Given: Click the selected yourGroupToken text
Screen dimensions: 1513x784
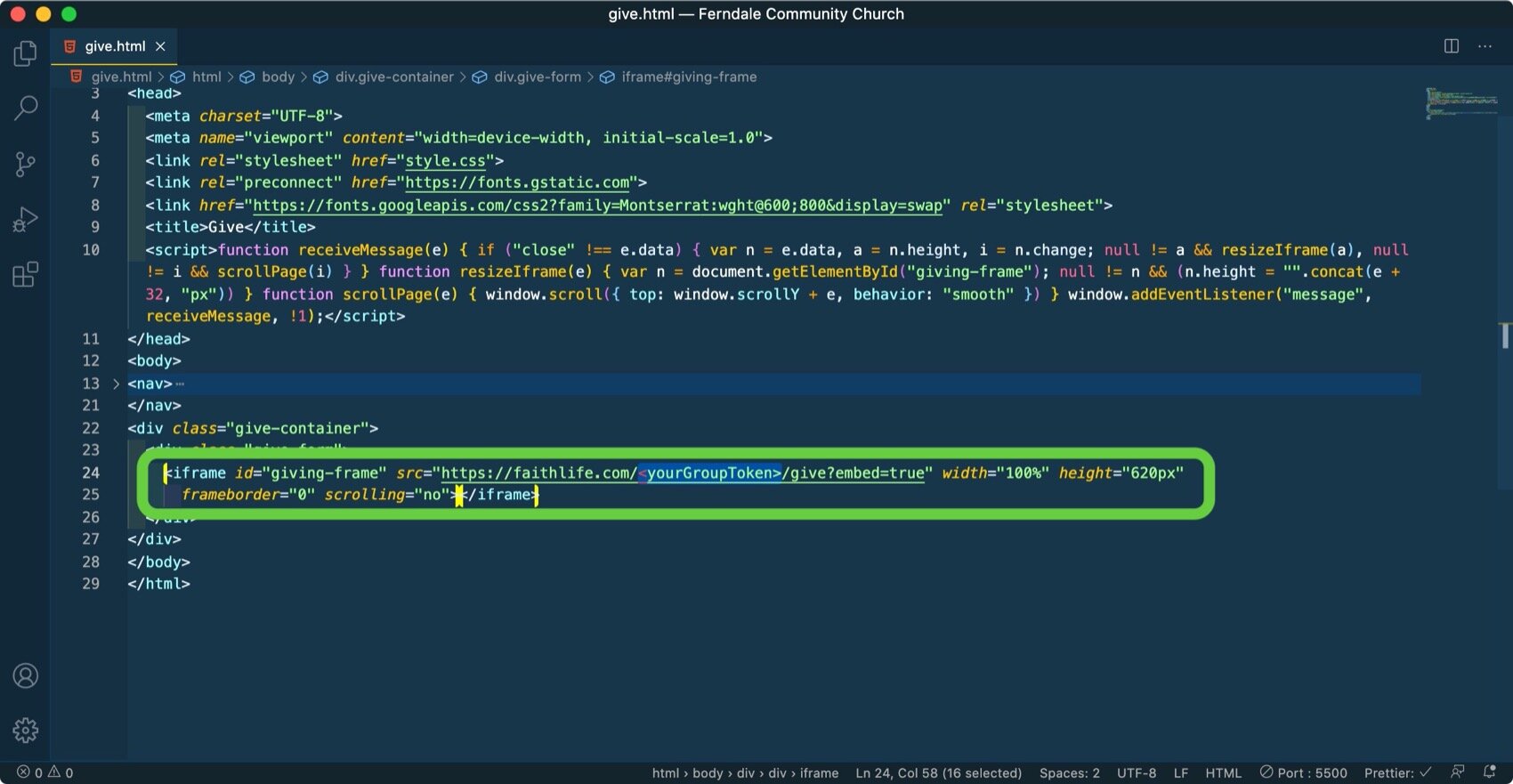Looking at the screenshot, I should coord(709,473).
